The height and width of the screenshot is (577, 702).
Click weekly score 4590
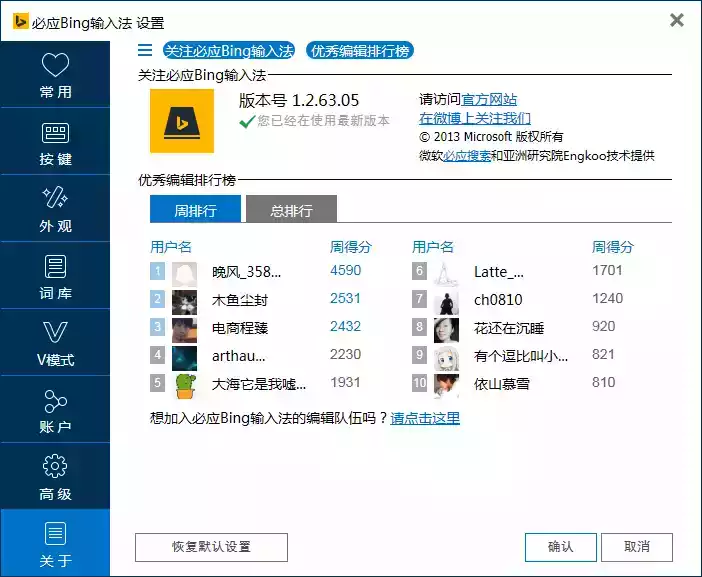tap(346, 270)
